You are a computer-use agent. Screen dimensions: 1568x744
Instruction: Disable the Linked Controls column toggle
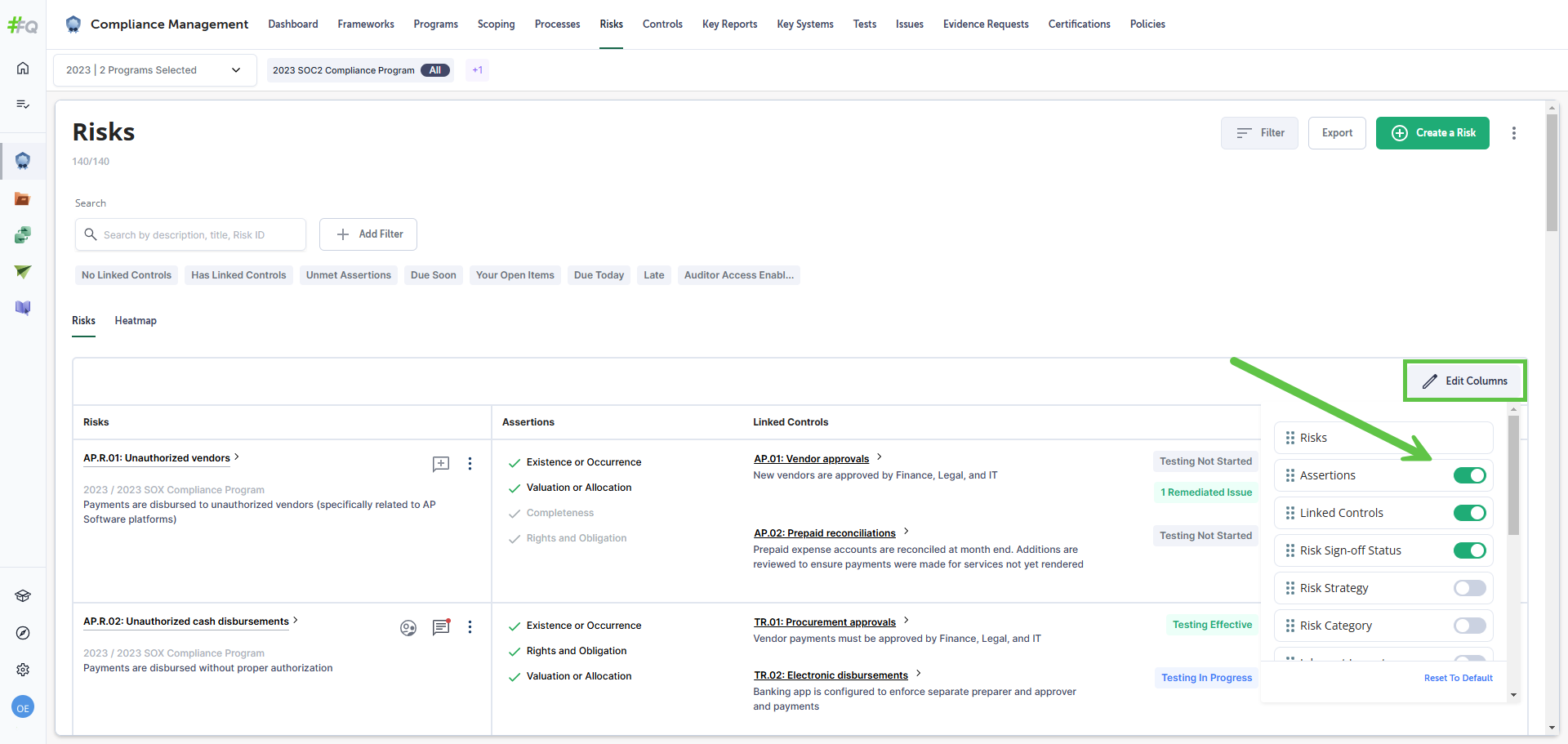click(1469, 513)
